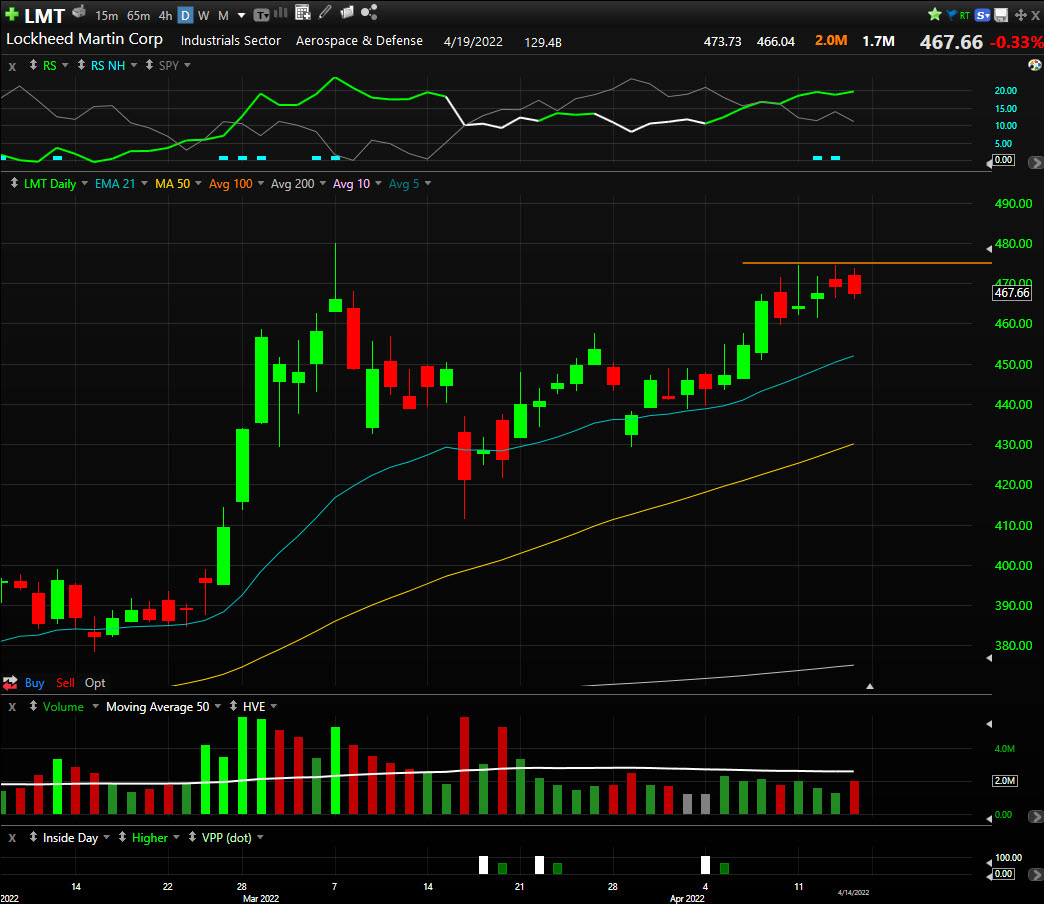Expand the EMA 21 dropdown arrow
The image size is (1044, 904).
[x=144, y=183]
